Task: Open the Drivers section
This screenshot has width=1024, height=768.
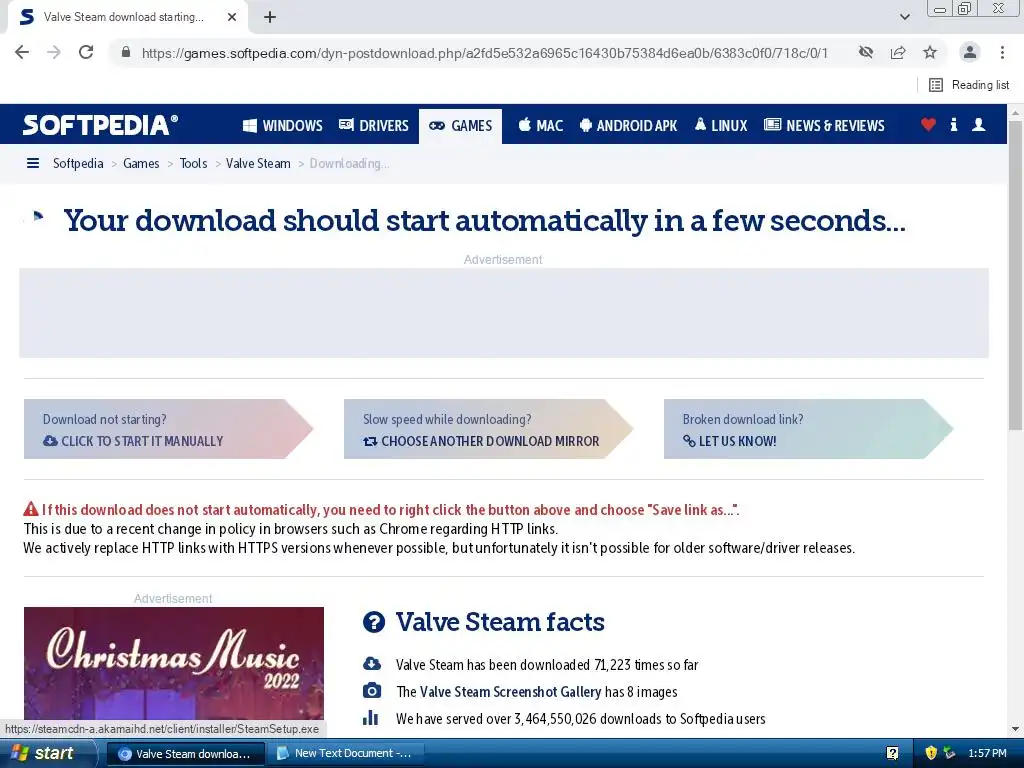Action: pyautogui.click(x=374, y=125)
